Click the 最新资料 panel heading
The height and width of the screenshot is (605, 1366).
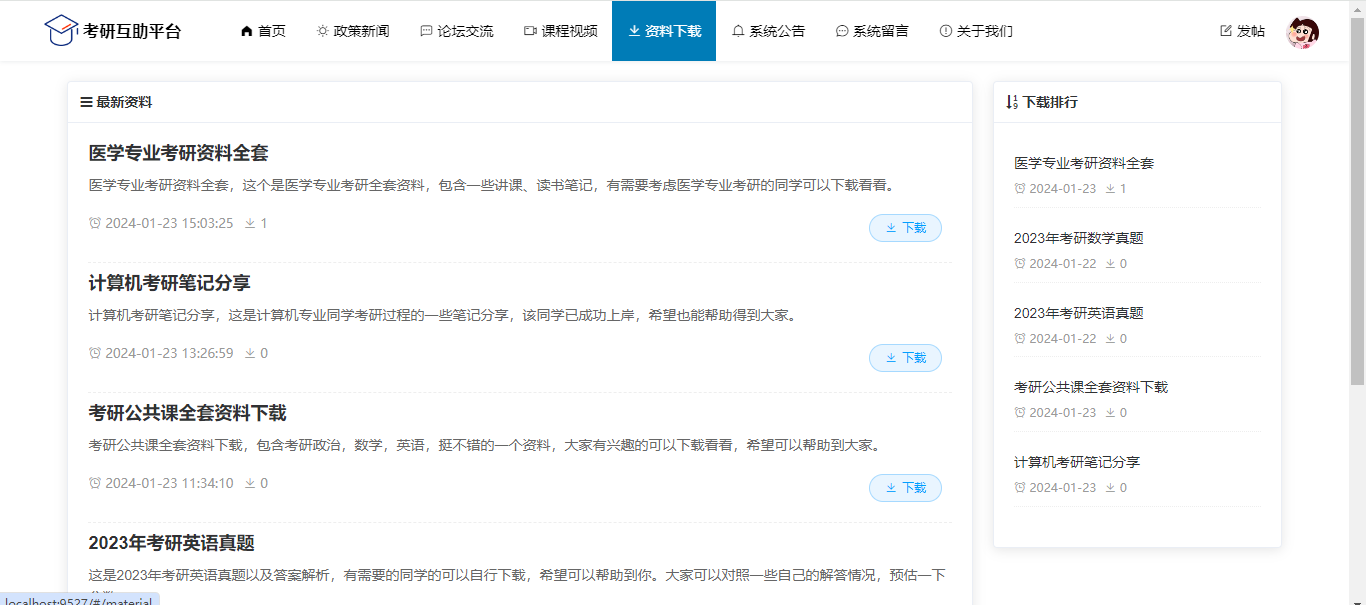click(124, 102)
